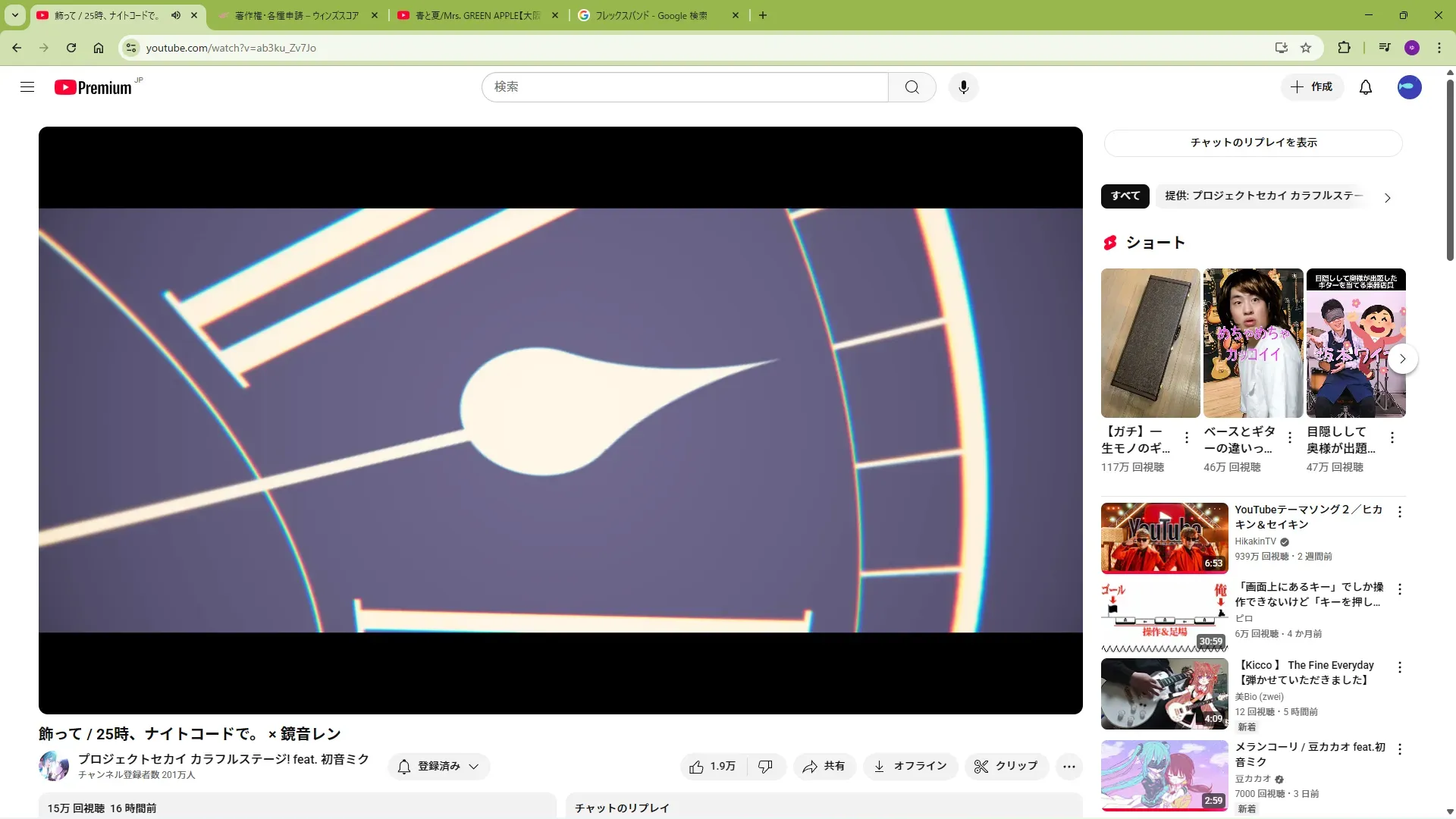Bookmark this page with the star icon
1456x819 pixels.
(1306, 48)
